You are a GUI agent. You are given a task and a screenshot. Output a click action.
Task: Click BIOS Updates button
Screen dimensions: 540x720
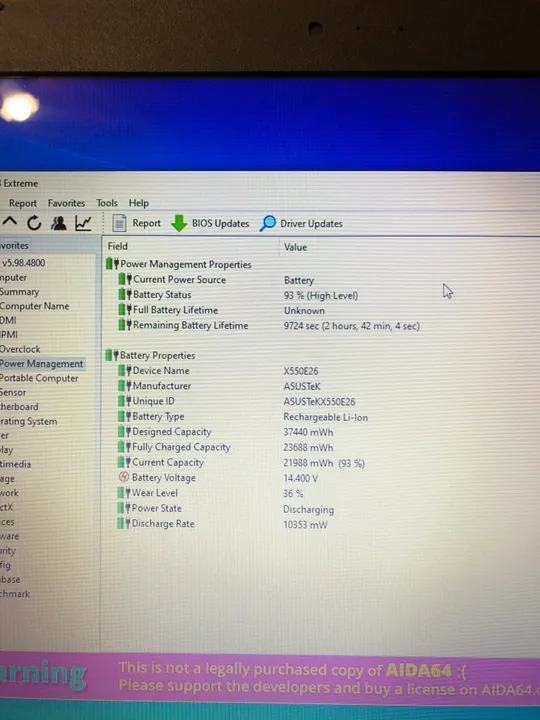pyautogui.click(x=210, y=223)
